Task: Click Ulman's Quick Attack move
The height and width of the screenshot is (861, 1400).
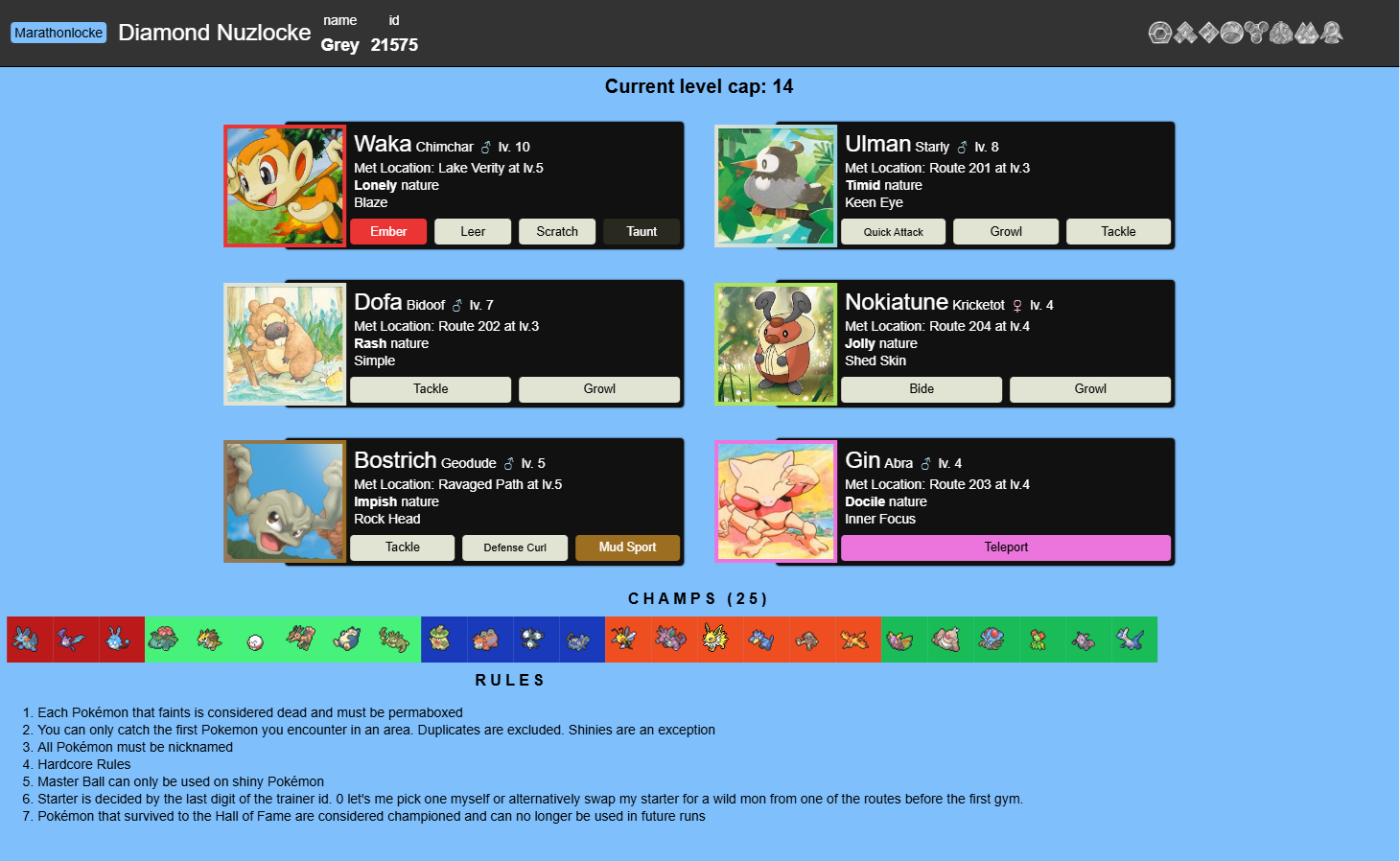Action: tap(893, 231)
